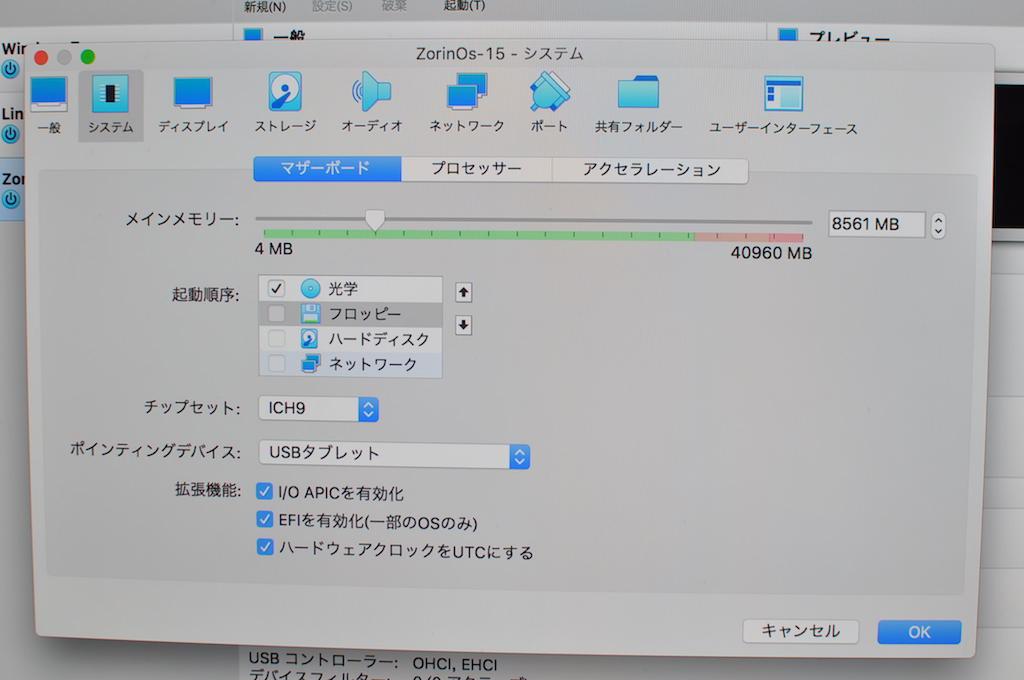Viewport: 1024px width, 680px height.
Task: Toggle the EFIを有効化 checkbox
Action: tap(265, 520)
